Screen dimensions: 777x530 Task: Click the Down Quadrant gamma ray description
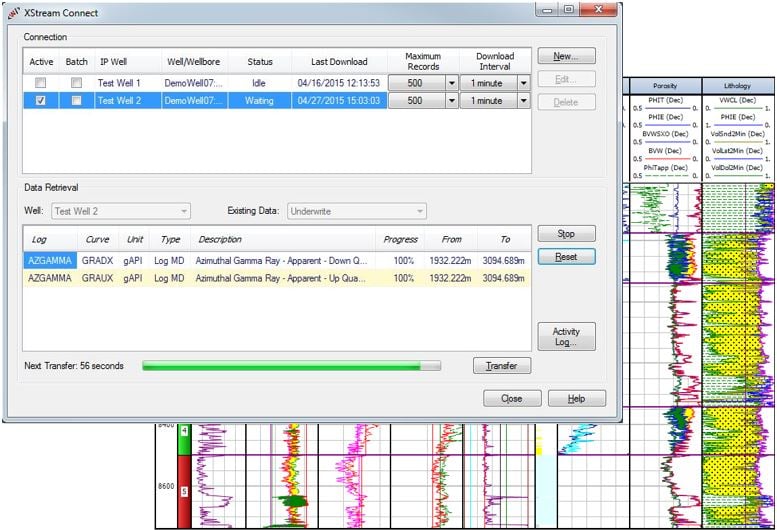click(x=281, y=261)
